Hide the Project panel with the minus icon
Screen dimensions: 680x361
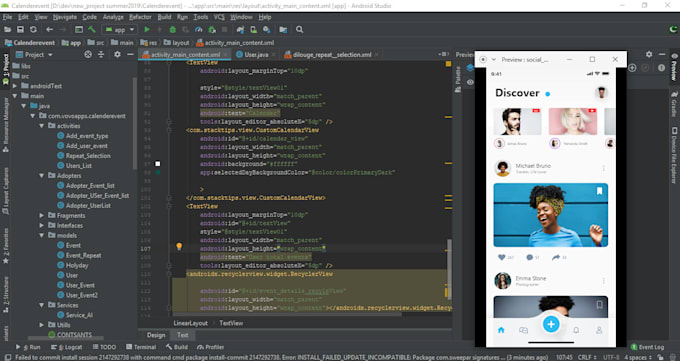point(130,54)
